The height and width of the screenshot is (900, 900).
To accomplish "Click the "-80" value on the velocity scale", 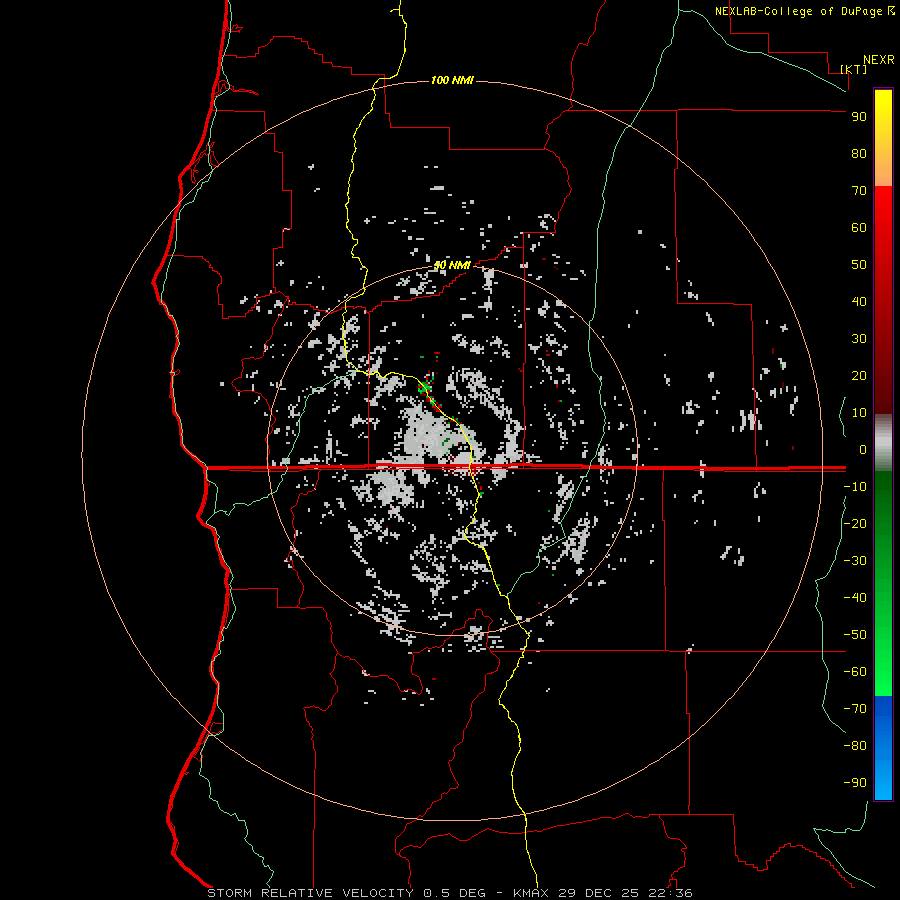I will [855, 746].
